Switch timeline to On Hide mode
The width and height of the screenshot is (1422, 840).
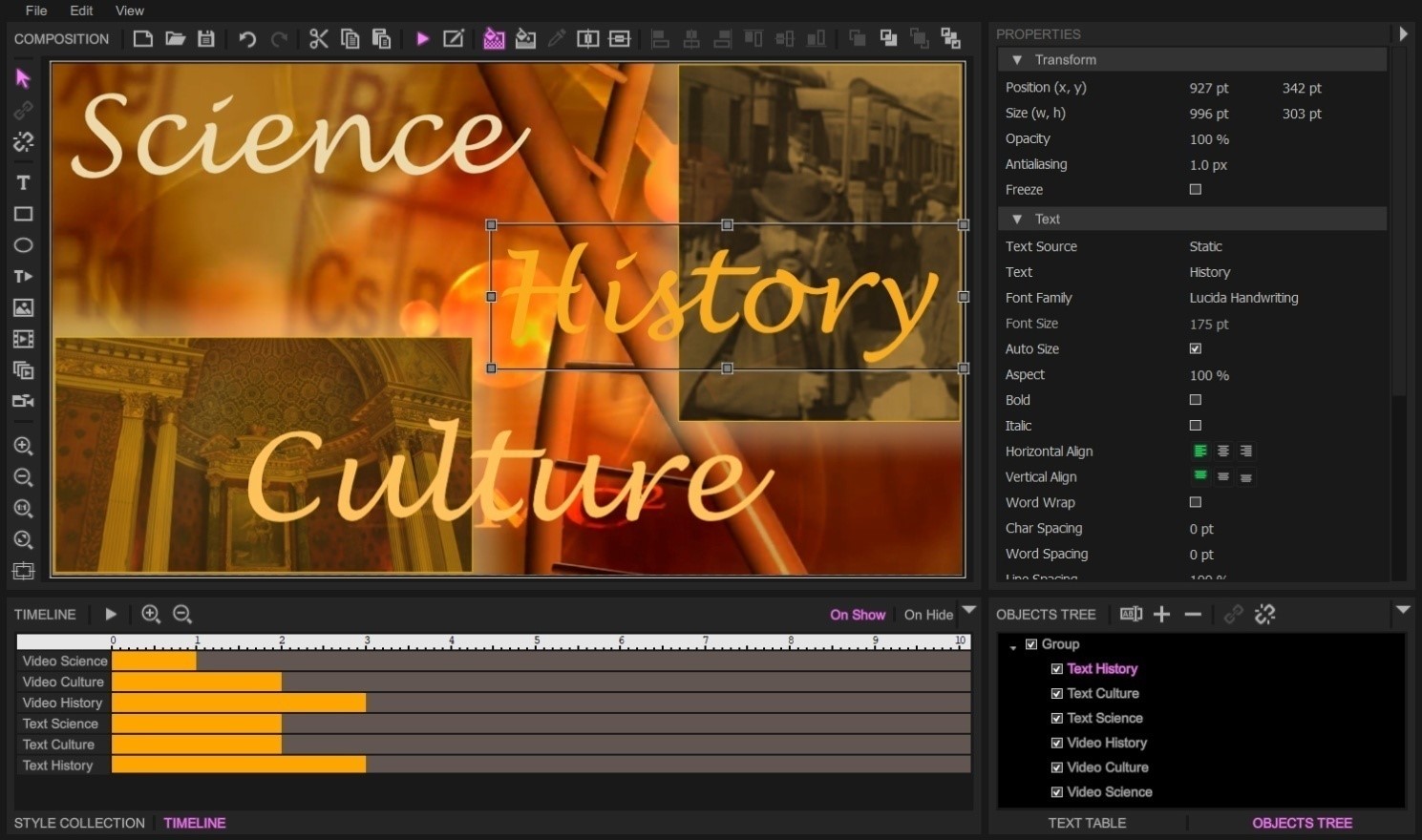[x=928, y=615]
